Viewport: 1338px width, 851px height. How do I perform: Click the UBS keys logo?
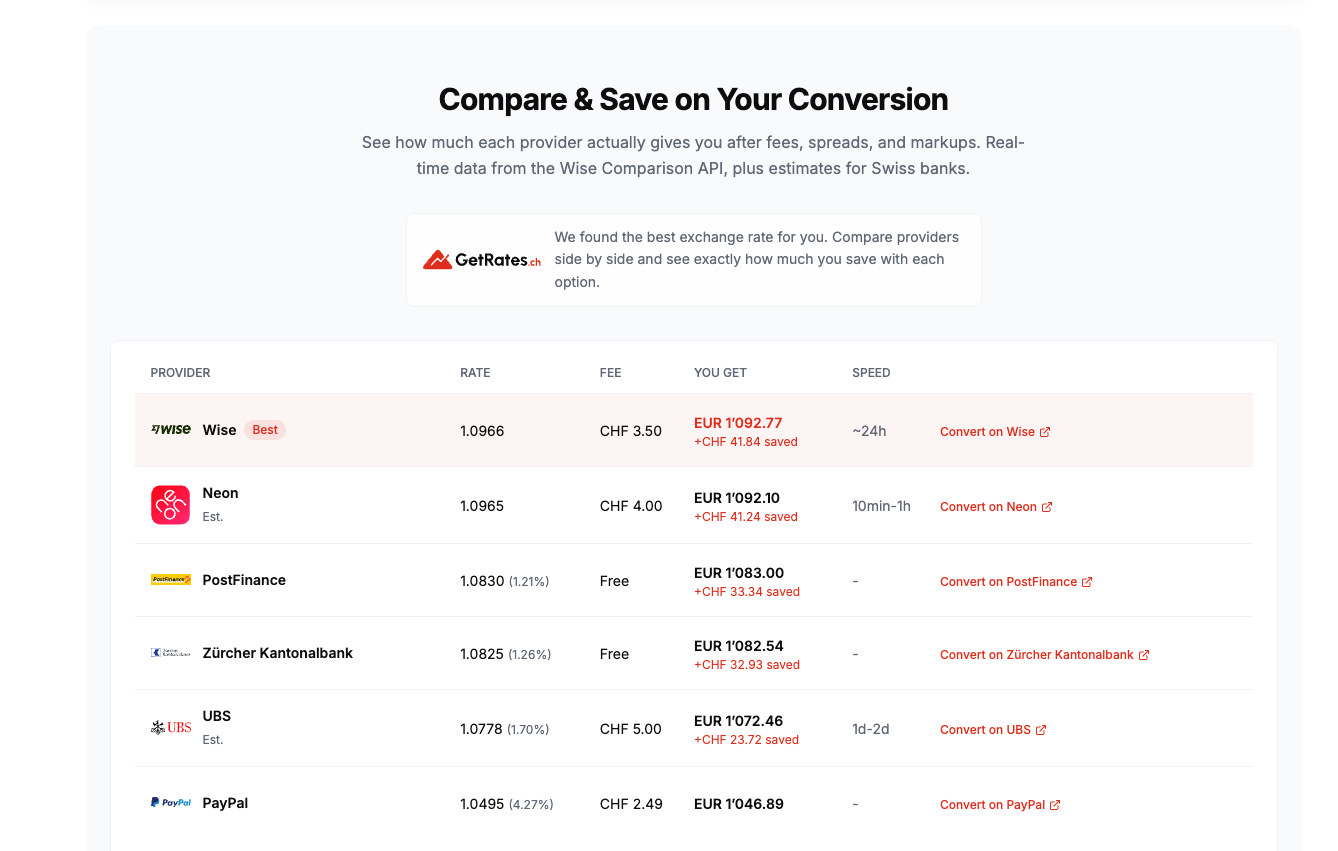click(170, 728)
